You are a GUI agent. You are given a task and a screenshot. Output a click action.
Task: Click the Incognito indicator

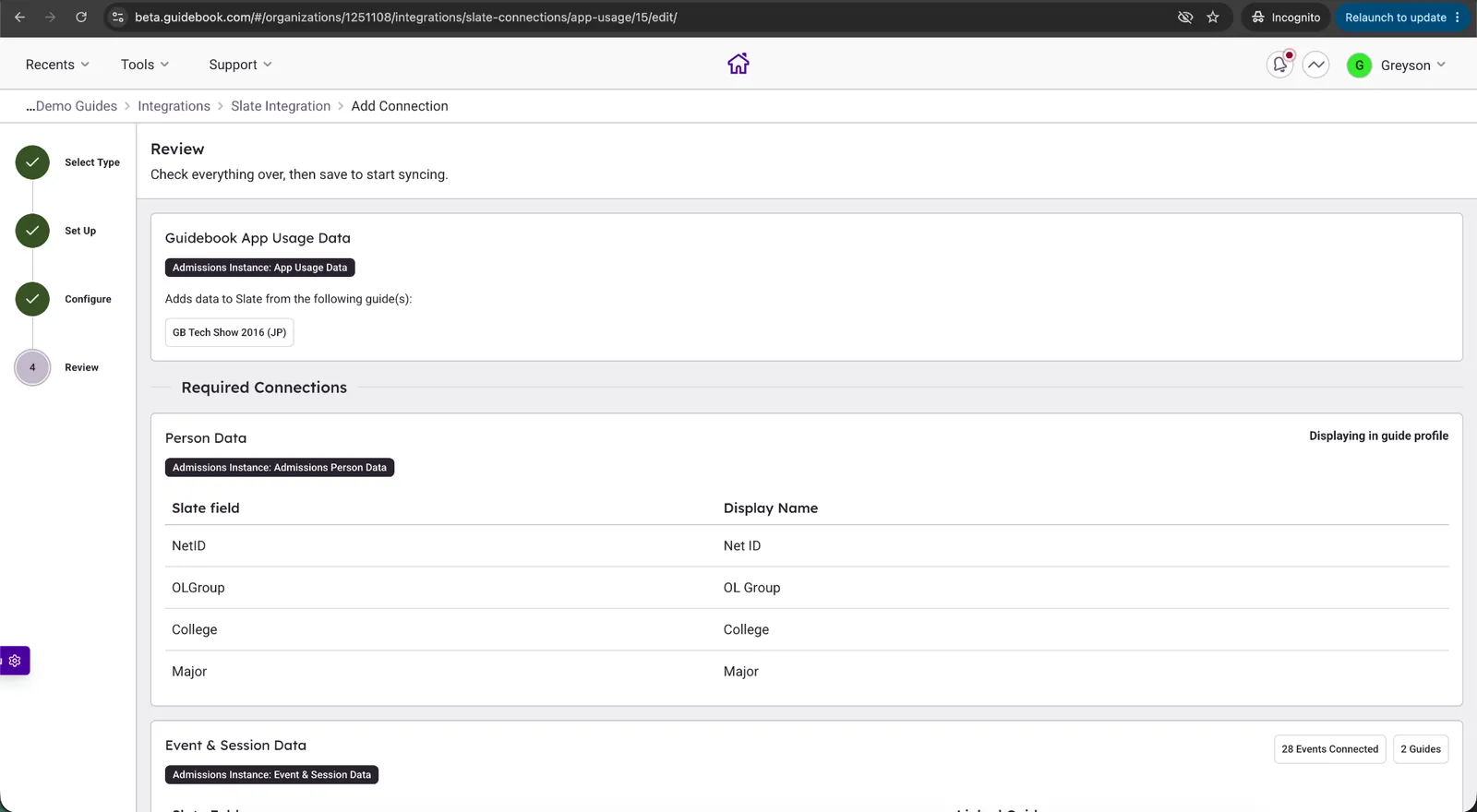(1286, 17)
